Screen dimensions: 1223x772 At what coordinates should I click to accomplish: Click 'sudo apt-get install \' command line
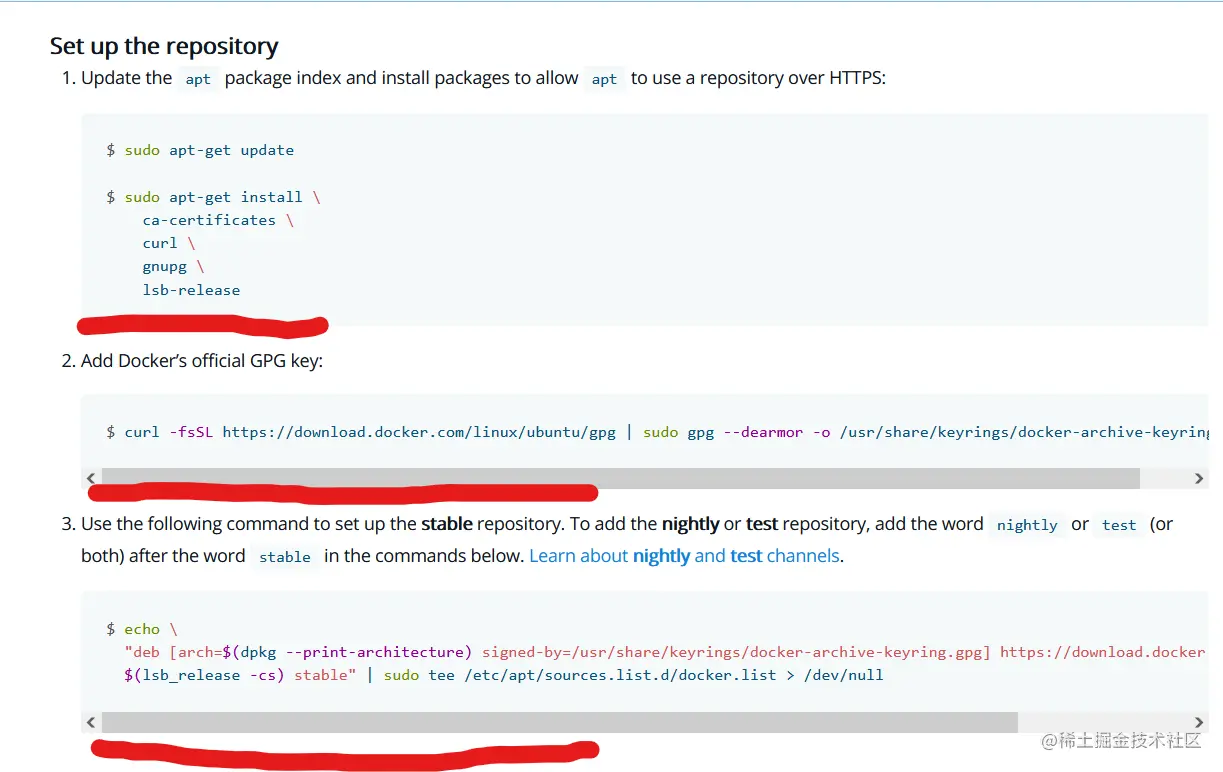point(213,197)
